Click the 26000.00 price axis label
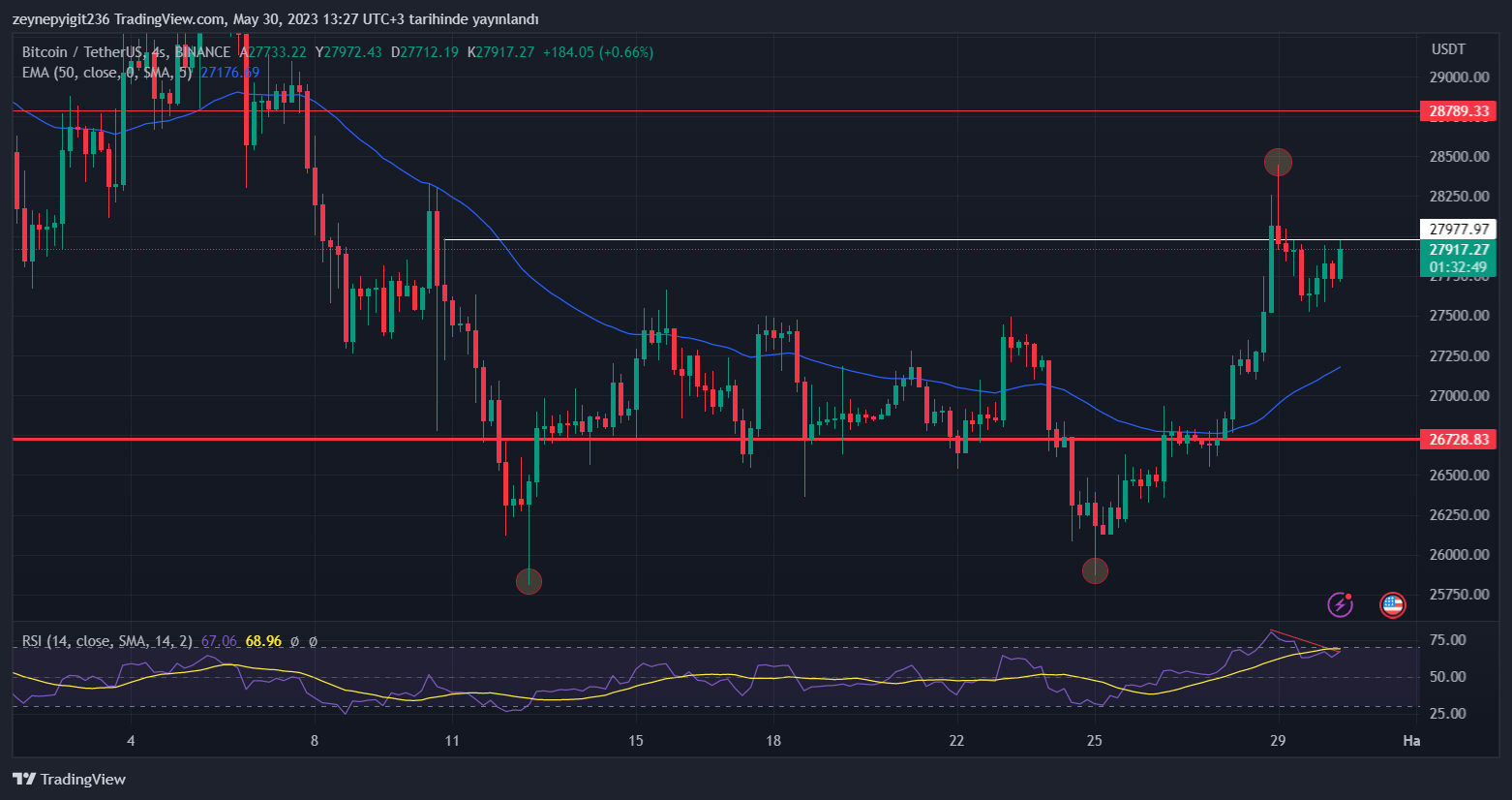Image resolution: width=1512 pixels, height=800 pixels. click(1459, 555)
